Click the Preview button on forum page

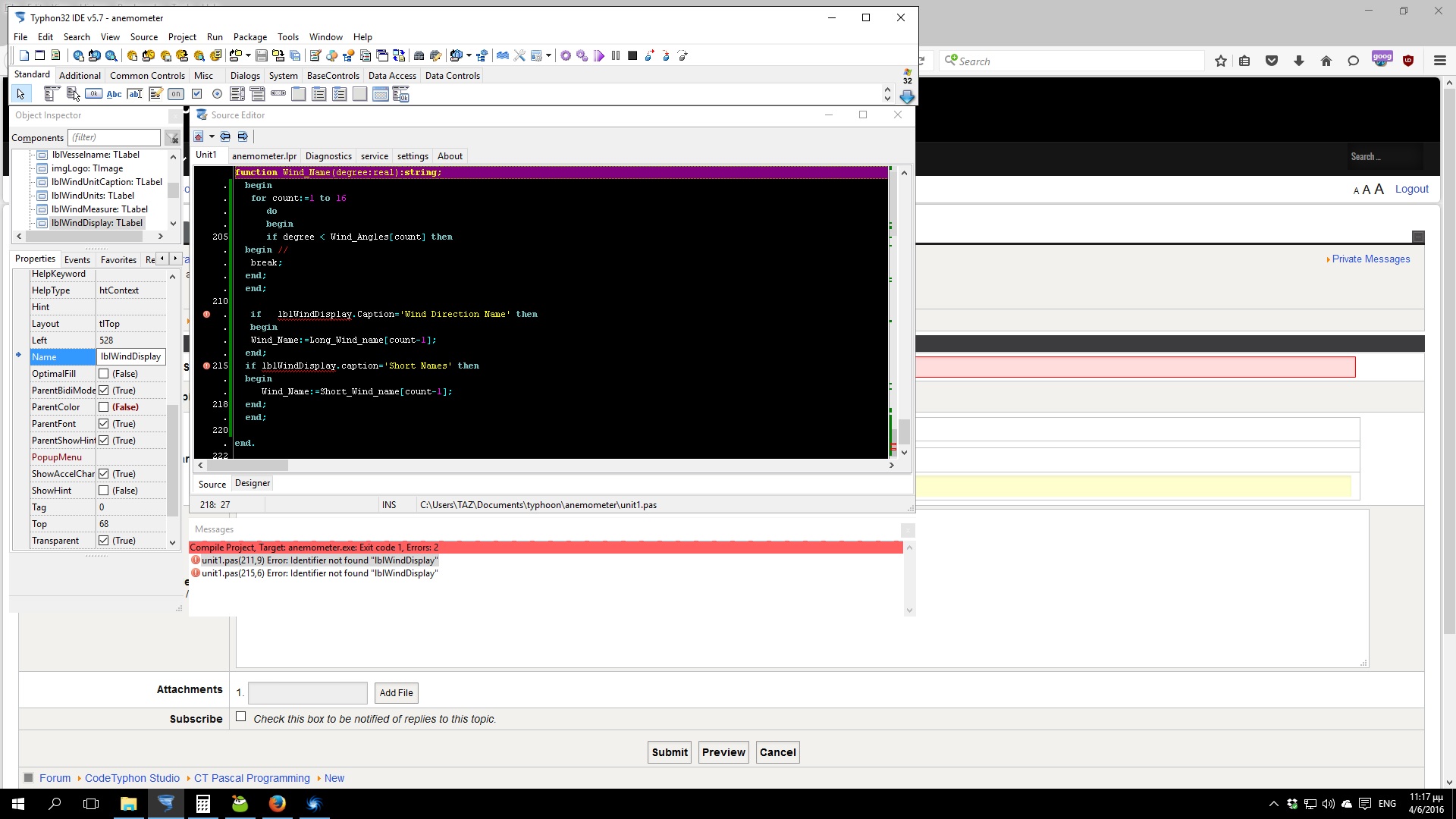click(x=723, y=752)
